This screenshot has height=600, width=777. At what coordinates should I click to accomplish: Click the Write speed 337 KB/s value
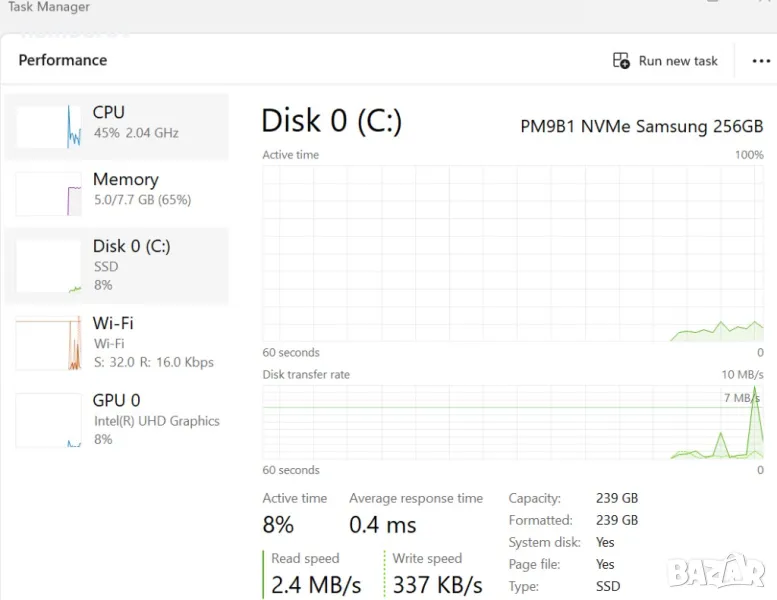437,584
